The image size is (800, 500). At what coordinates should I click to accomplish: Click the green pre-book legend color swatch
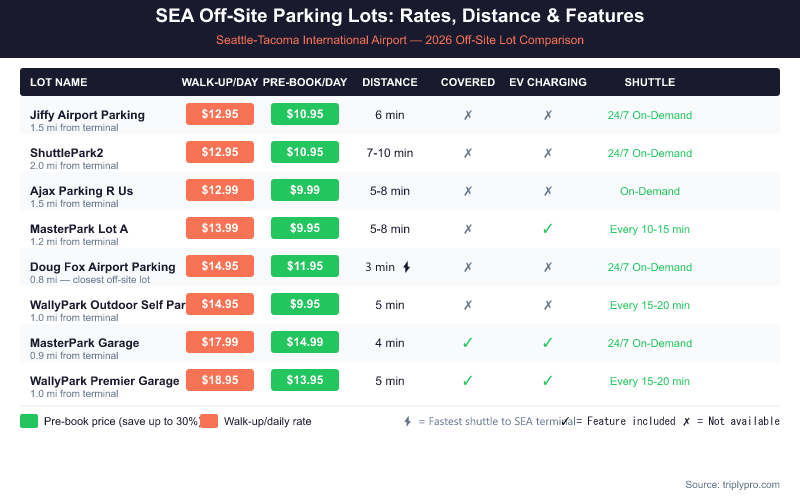29,421
